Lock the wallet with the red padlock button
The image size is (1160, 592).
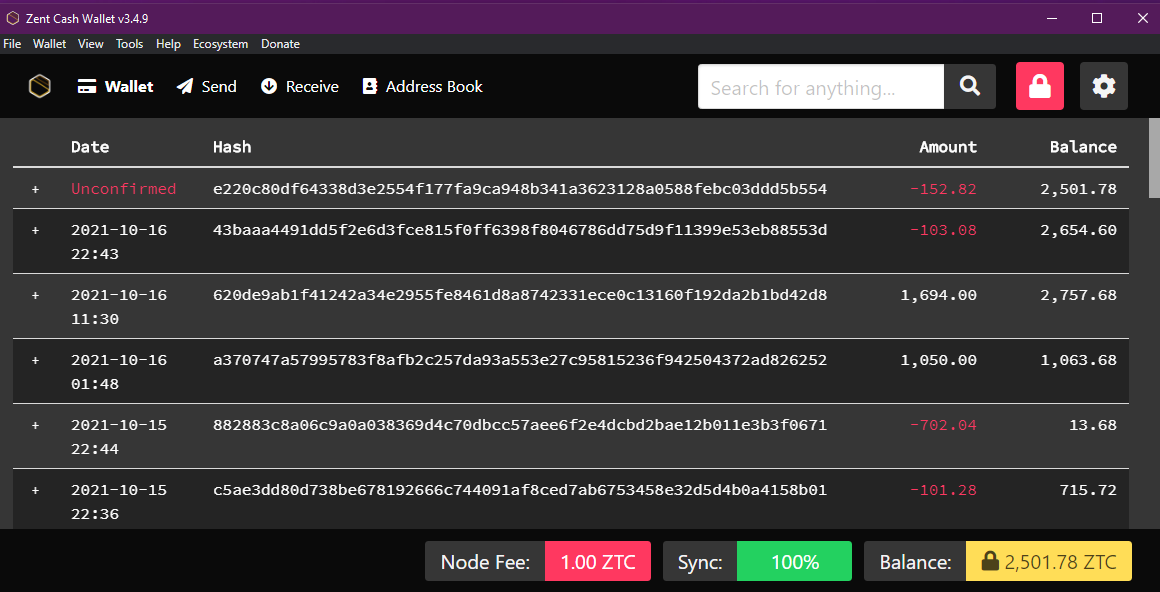(x=1039, y=87)
